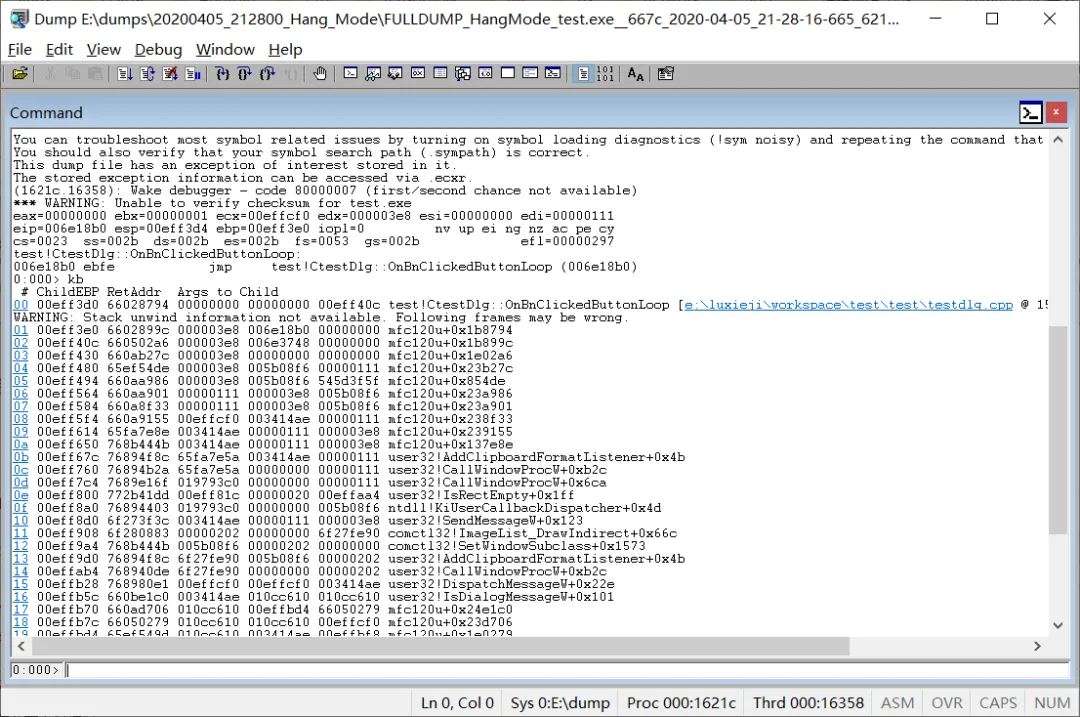This screenshot has width=1080, height=717.
Task: Open the Memory window toolbar icon
Action: (x=441, y=74)
